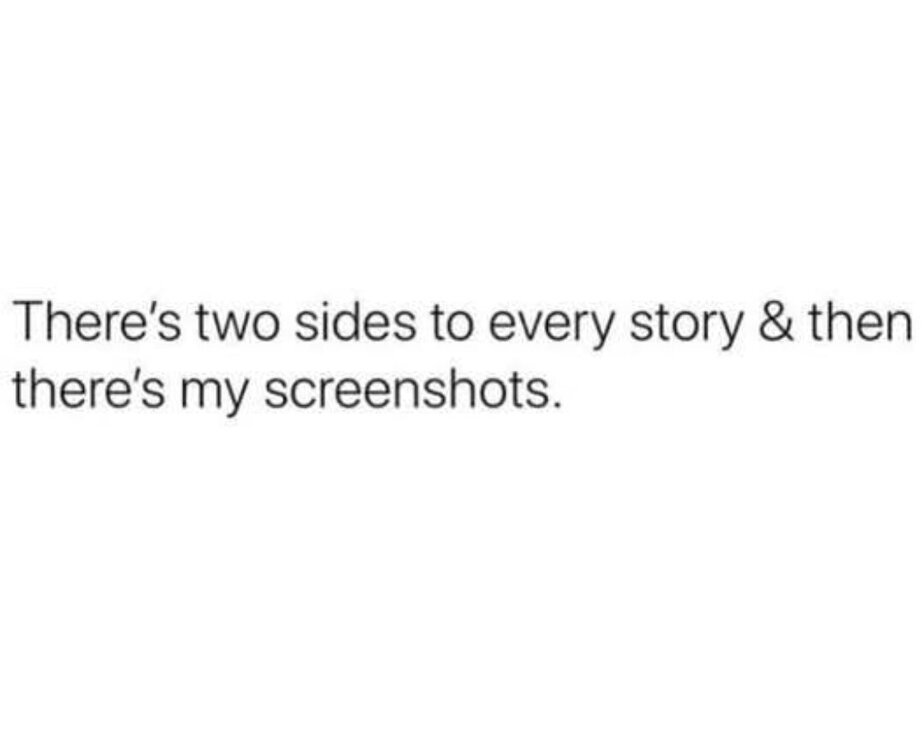This screenshot has height=750, width=924.
Task: Select the word "story"
Action: pyautogui.click(x=685, y=328)
